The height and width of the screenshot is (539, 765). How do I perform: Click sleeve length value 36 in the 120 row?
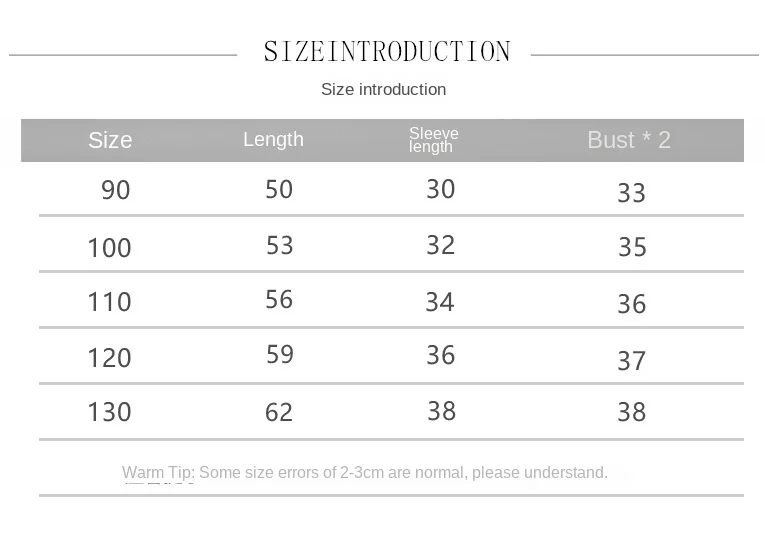441,356
